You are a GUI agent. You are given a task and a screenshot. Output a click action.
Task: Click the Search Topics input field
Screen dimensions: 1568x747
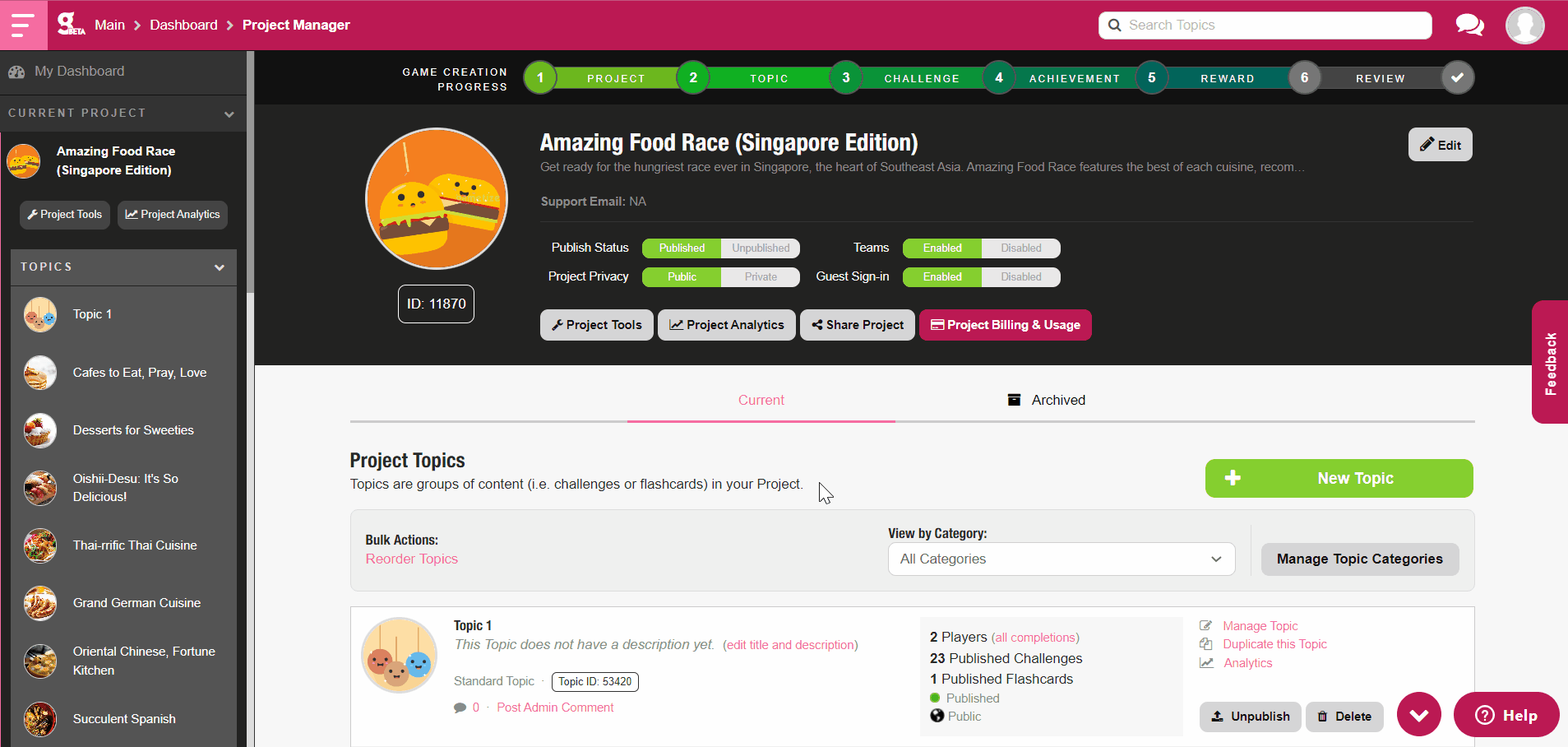click(x=1265, y=26)
